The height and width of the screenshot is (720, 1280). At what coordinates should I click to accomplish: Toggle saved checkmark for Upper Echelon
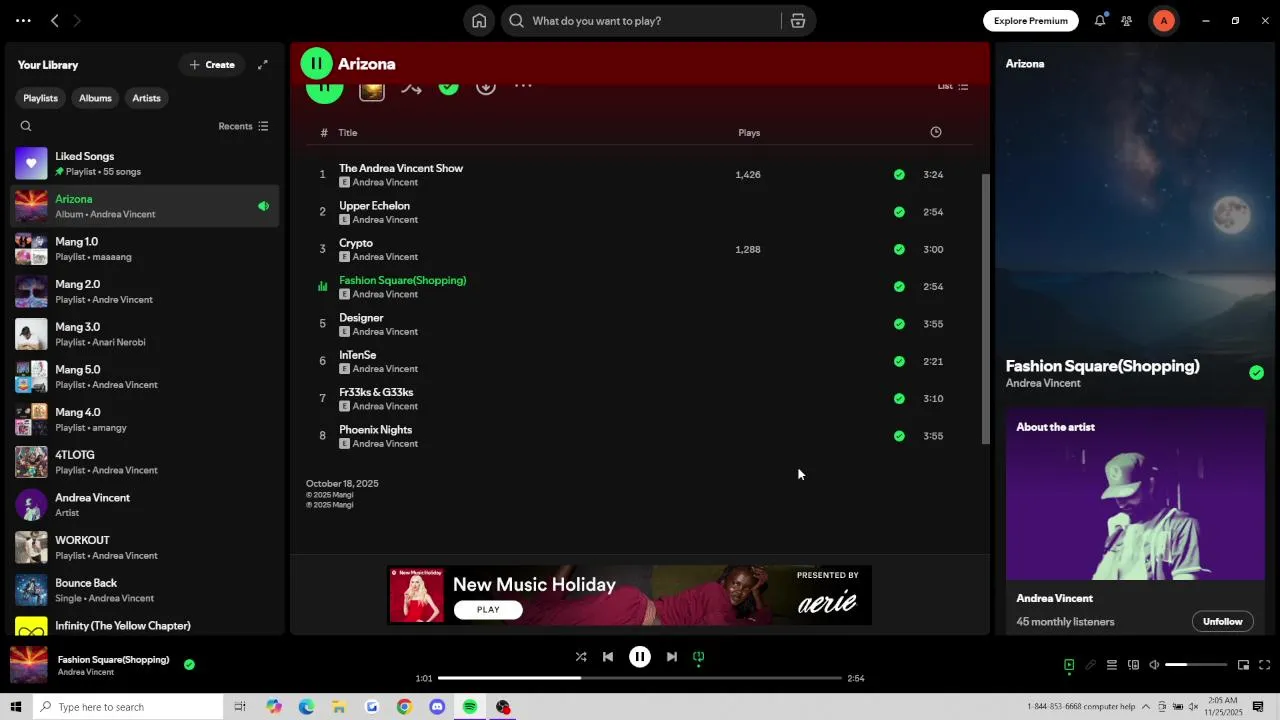point(899,212)
